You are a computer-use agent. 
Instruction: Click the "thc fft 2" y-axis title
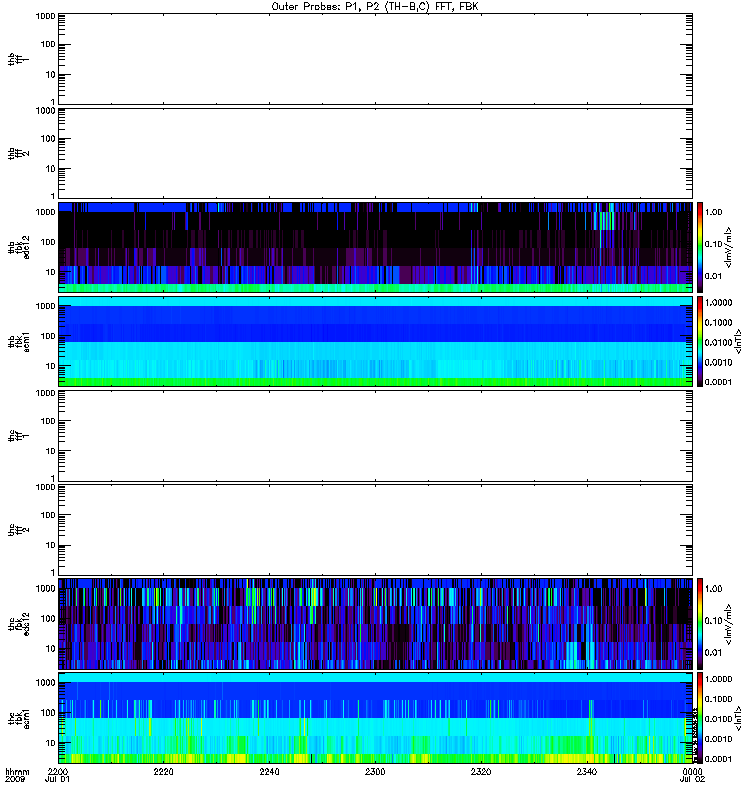(x=18, y=530)
